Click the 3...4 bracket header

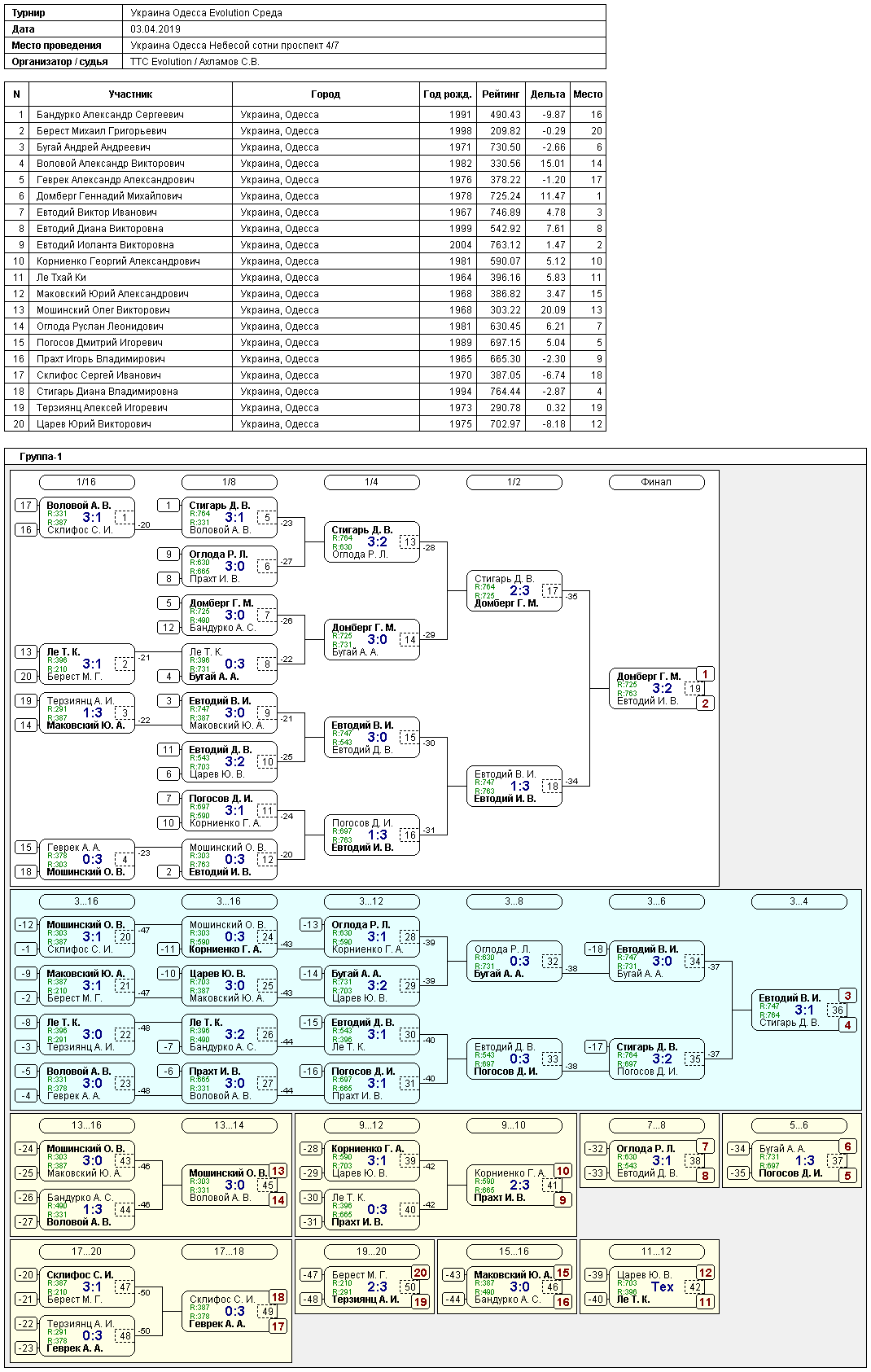[799, 901]
